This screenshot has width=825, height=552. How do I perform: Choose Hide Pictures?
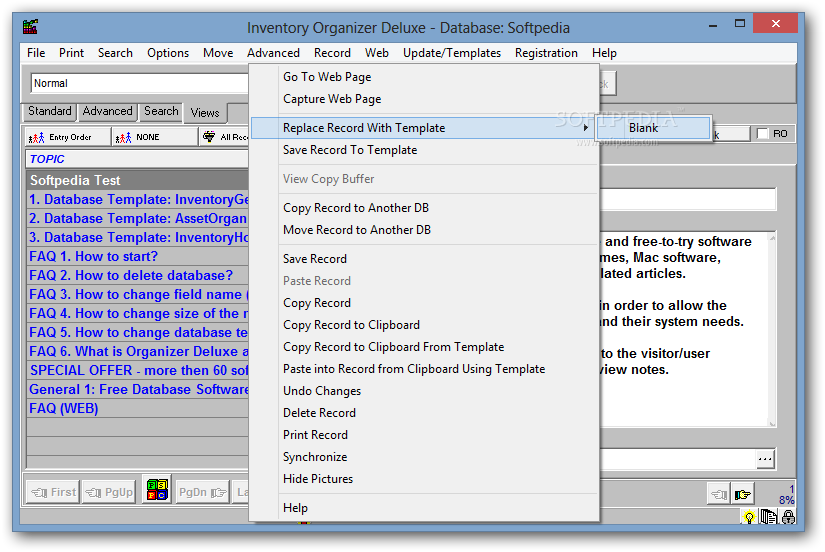coord(424,479)
